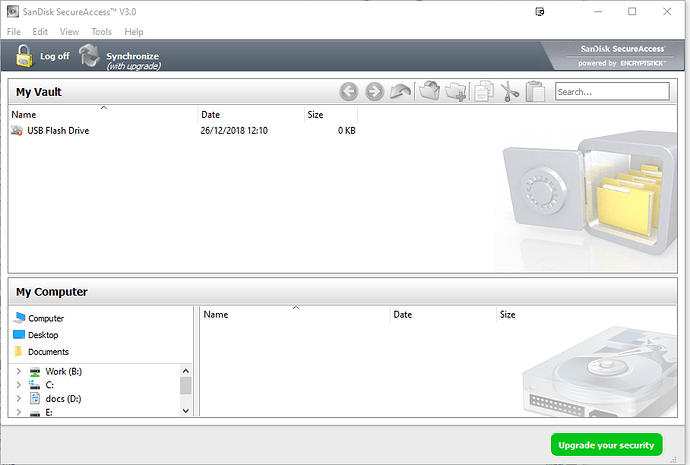
Task: Sort vault files by Date column
Action: tap(251, 114)
